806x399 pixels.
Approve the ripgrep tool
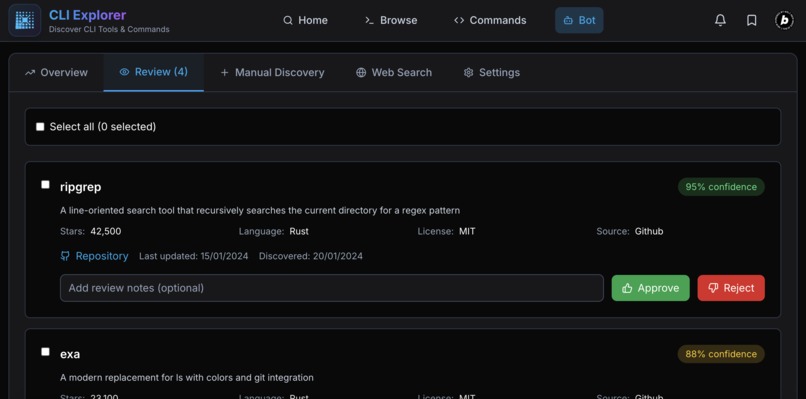(x=650, y=288)
